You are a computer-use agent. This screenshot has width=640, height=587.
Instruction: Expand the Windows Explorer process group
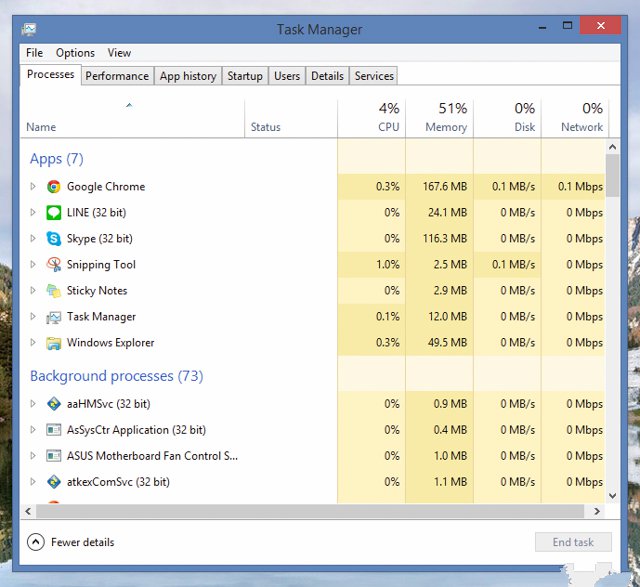[x=33, y=342]
